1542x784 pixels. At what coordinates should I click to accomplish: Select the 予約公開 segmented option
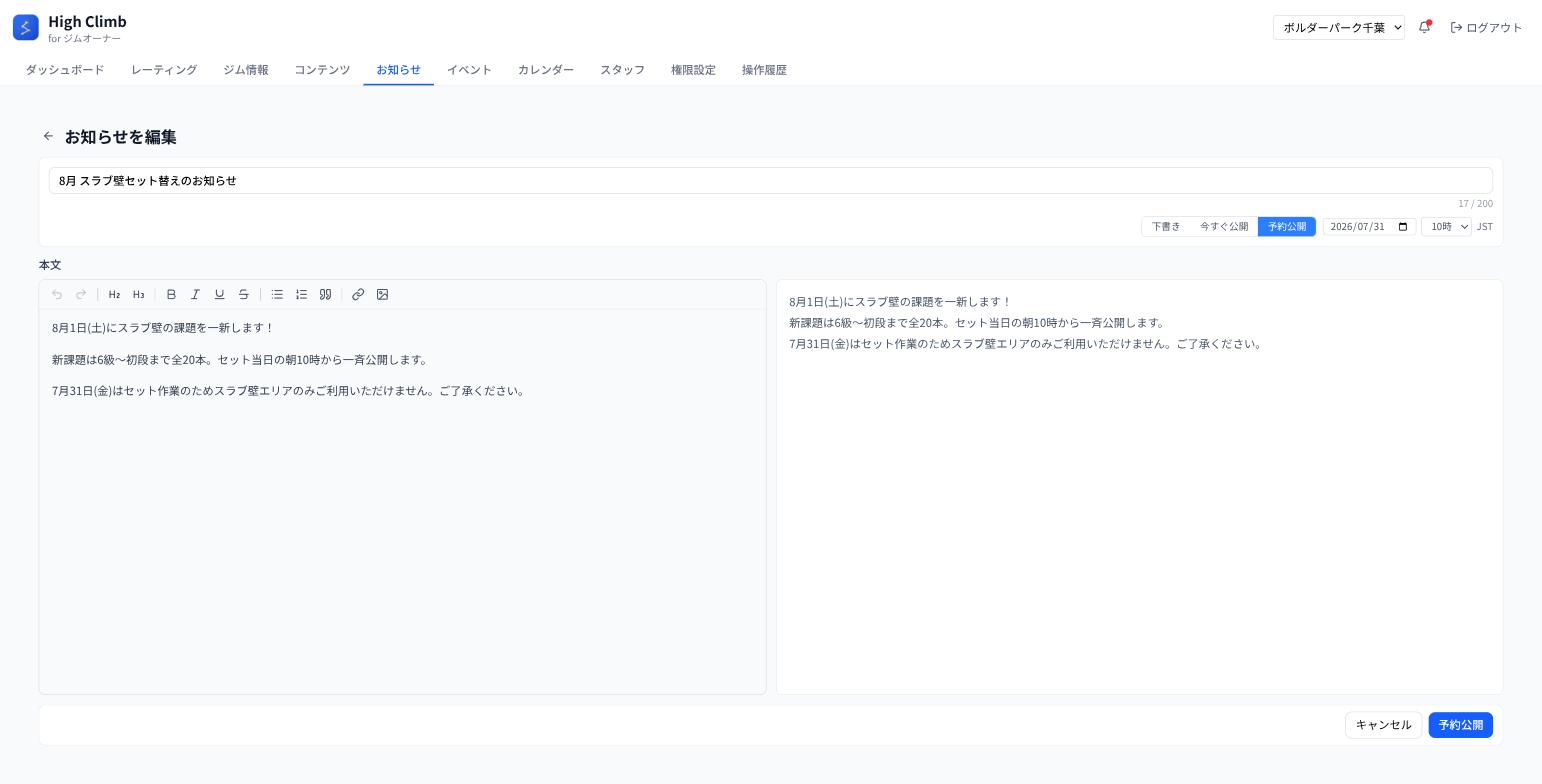coord(1287,227)
